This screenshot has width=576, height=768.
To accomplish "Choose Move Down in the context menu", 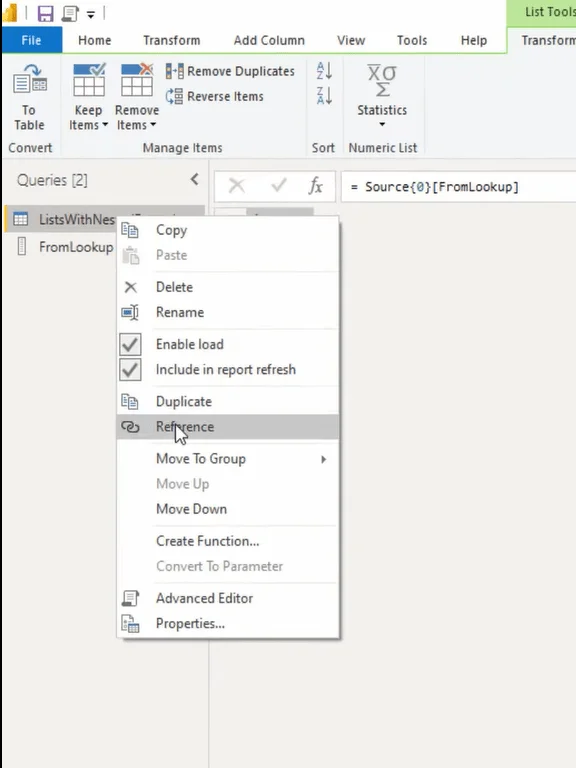I will [x=228, y=509].
